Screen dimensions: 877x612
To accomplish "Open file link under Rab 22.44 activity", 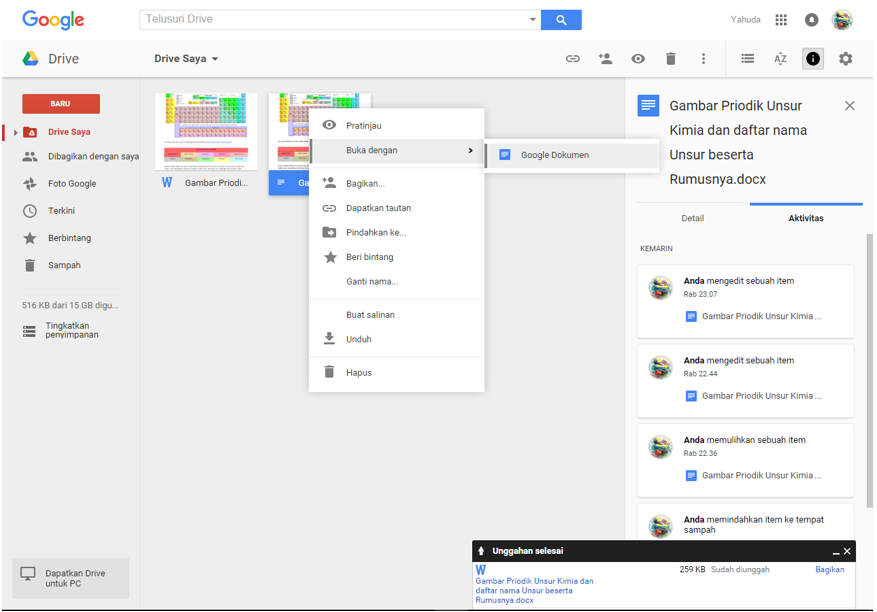I will point(753,396).
